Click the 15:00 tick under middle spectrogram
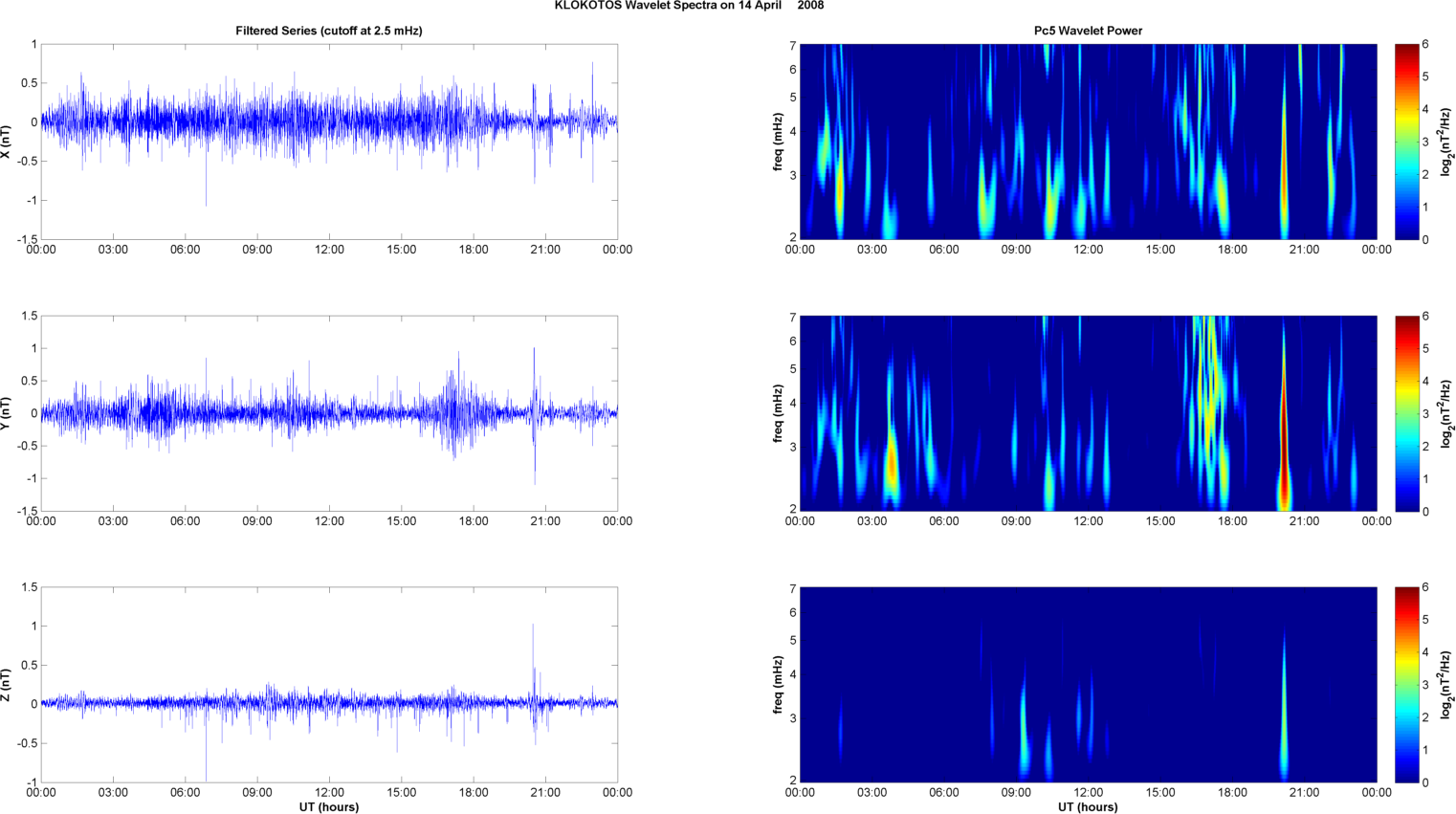The image size is (1456, 814). coord(1160,521)
